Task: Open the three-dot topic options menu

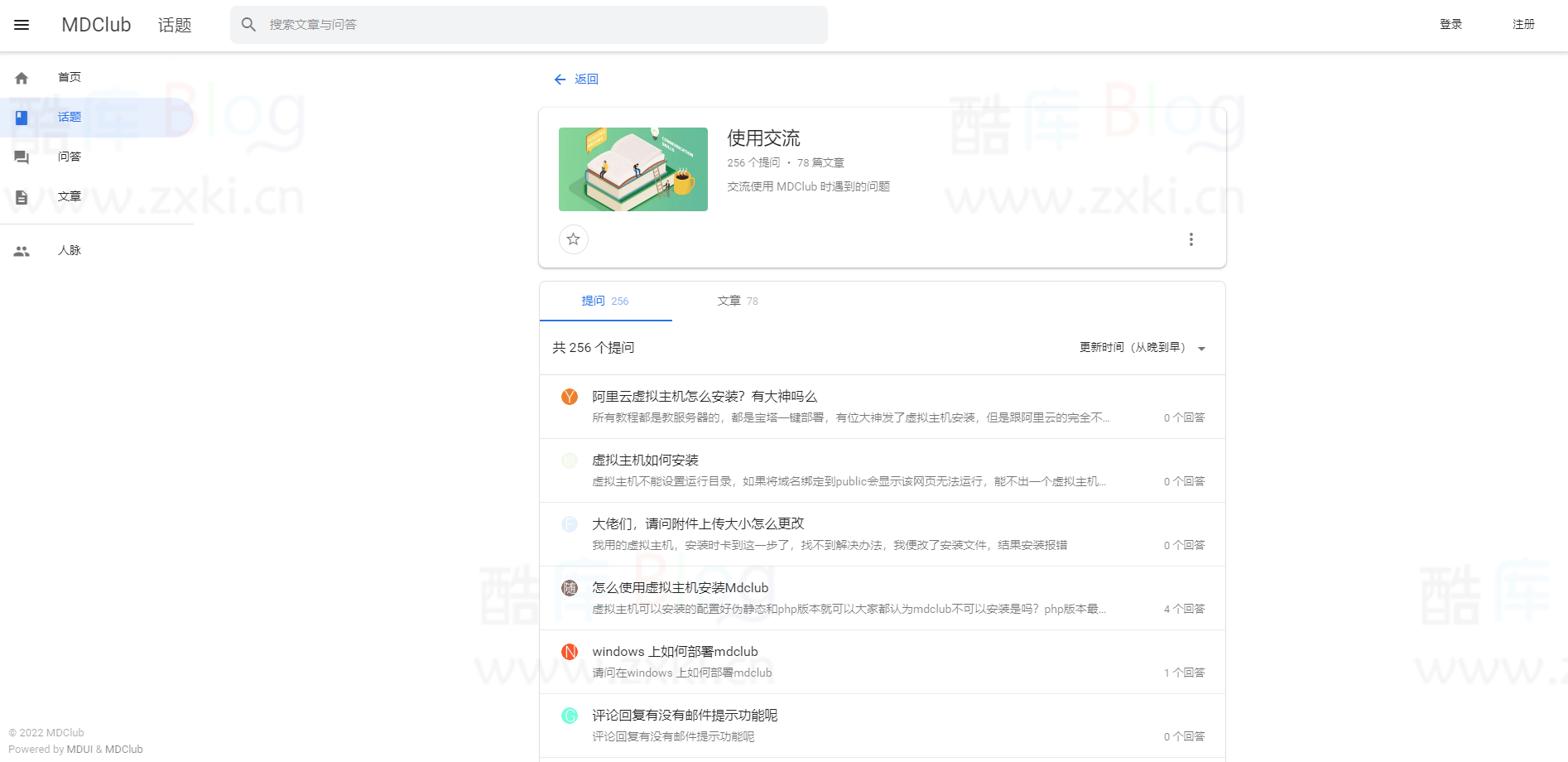Action: [1191, 239]
